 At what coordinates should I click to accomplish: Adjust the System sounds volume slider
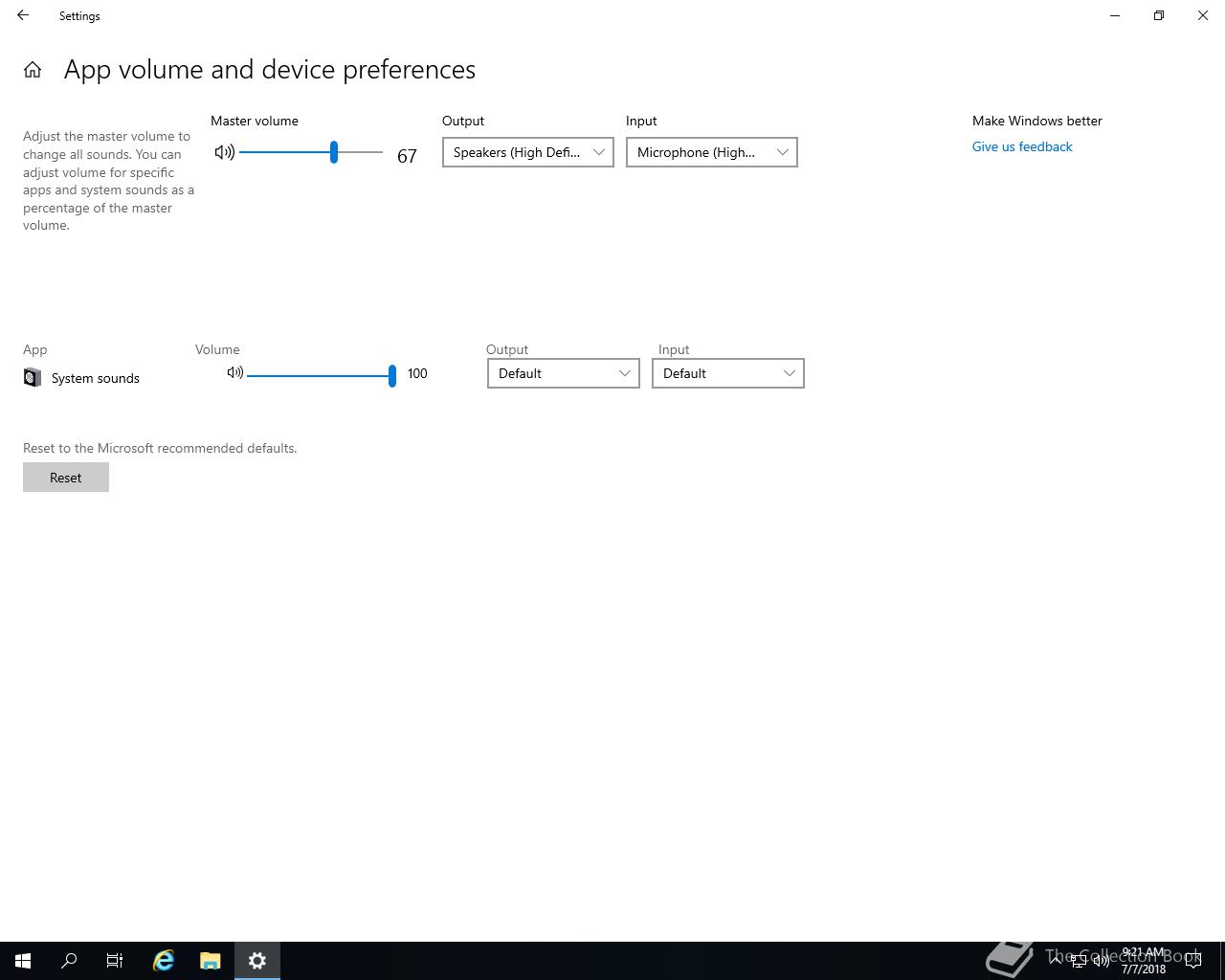pos(321,375)
